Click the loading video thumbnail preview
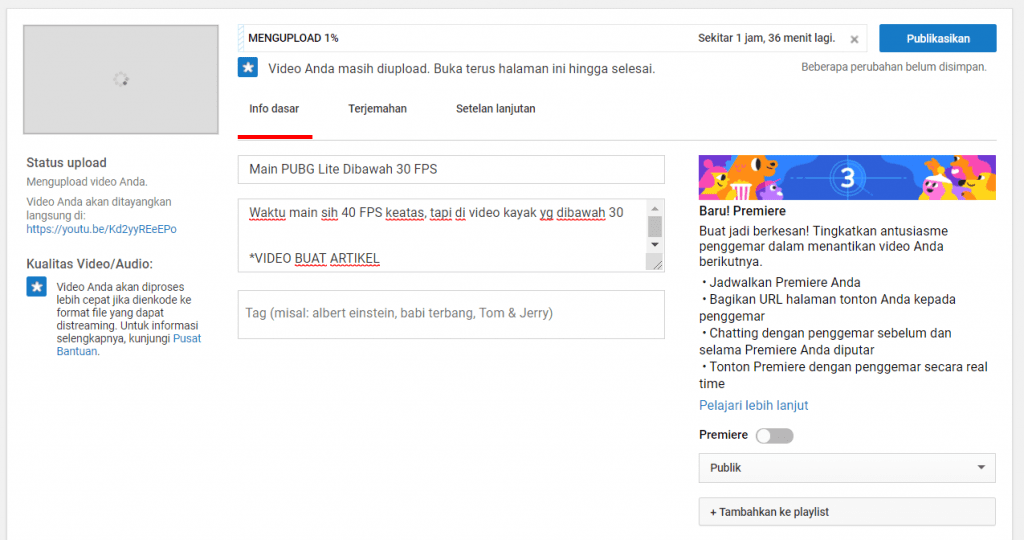The width and height of the screenshot is (1024, 540). 121,80
